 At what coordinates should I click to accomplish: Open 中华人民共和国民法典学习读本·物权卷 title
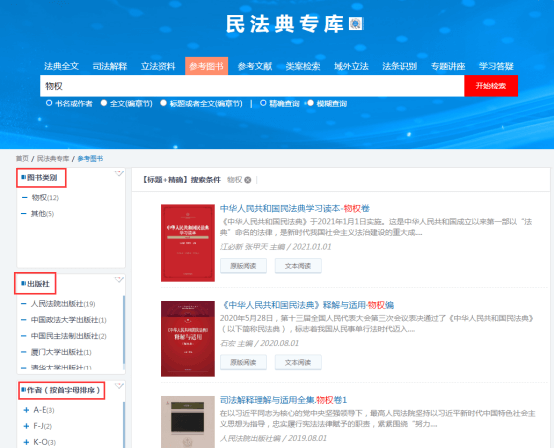click(295, 208)
